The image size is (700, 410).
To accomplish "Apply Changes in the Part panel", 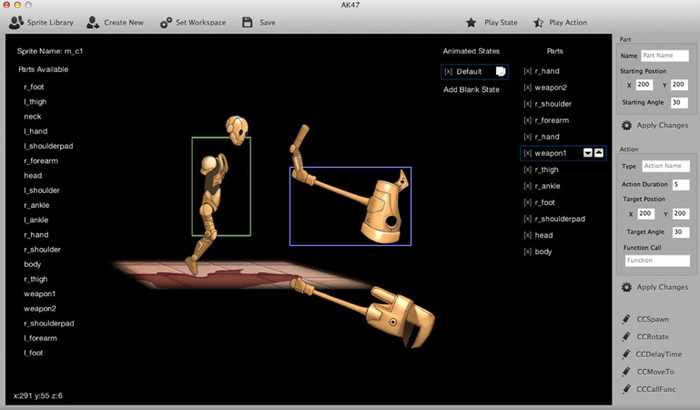I will click(655, 126).
